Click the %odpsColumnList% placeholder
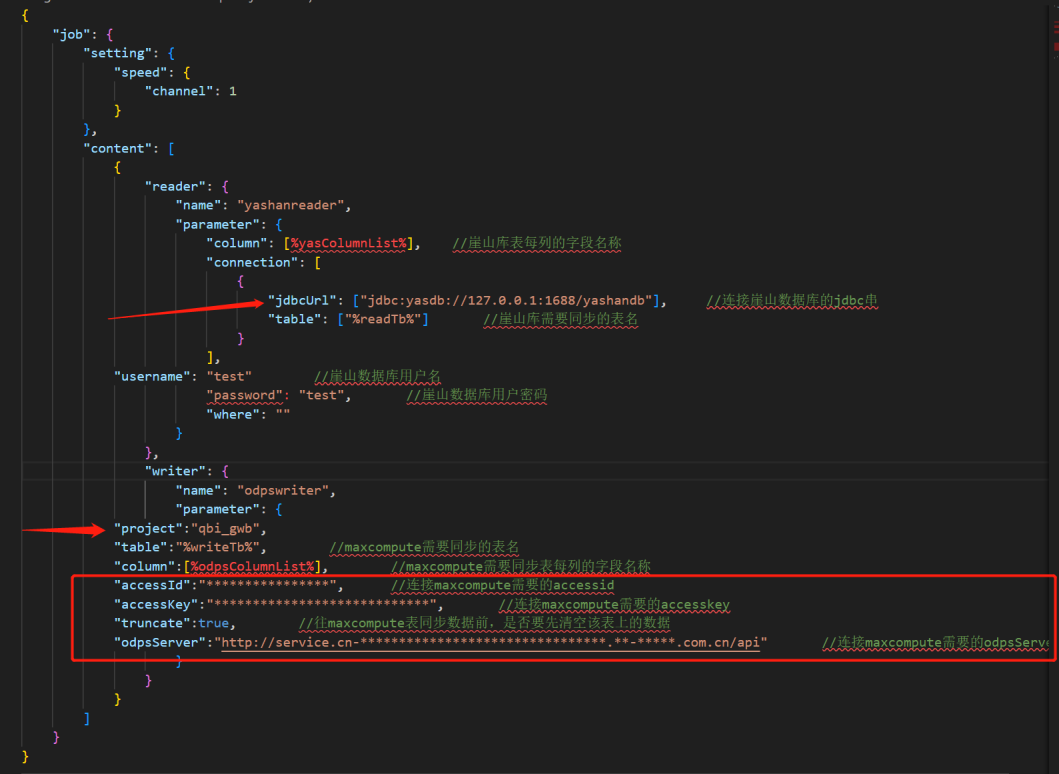The width and height of the screenshot is (1059, 774). (x=253, y=566)
